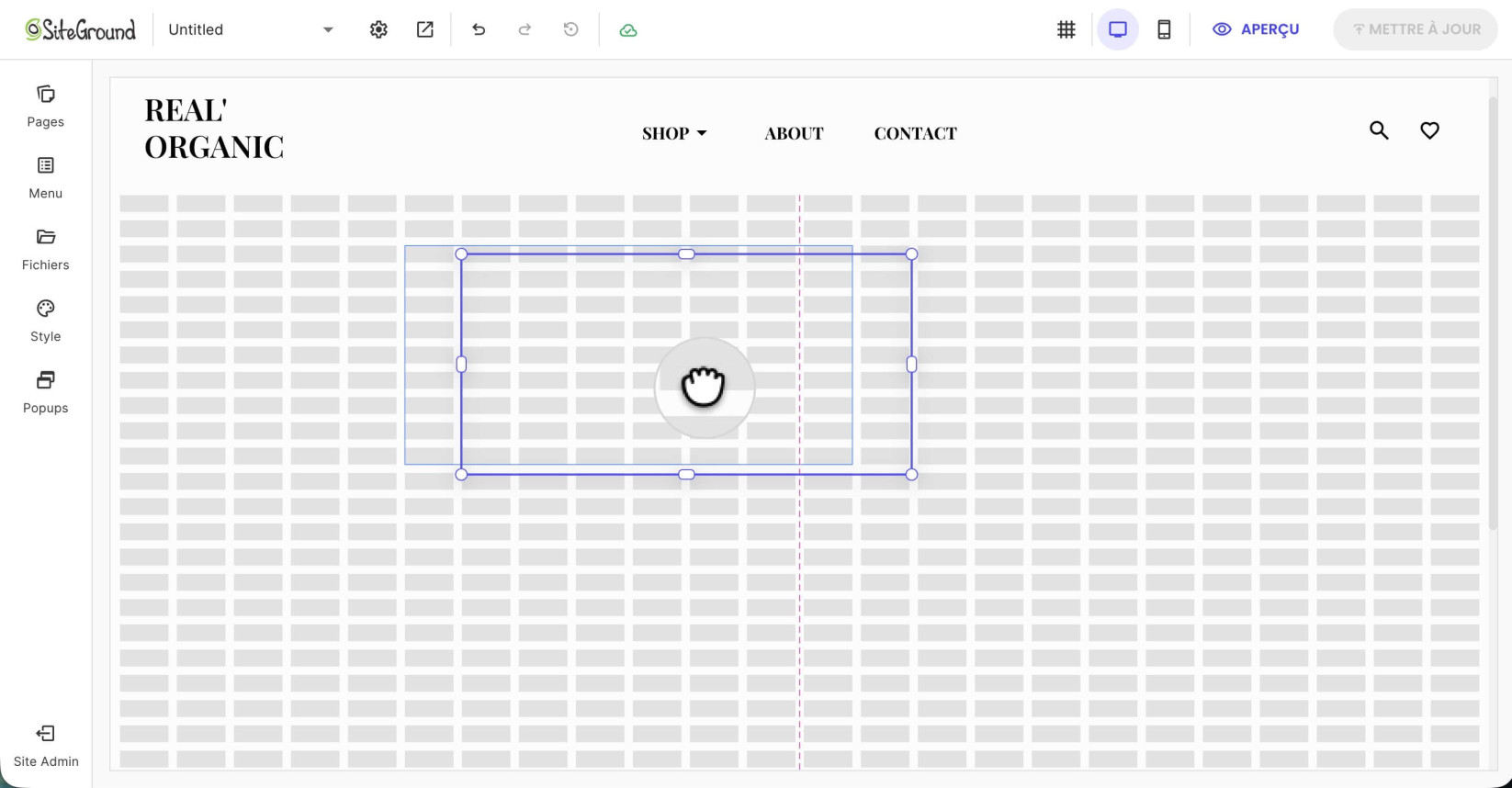
Task: Open the Menu panel in sidebar
Action: [x=45, y=178]
